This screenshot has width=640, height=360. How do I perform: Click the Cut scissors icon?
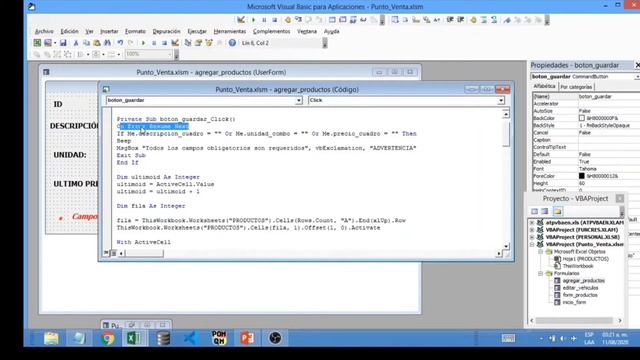(x=76, y=43)
